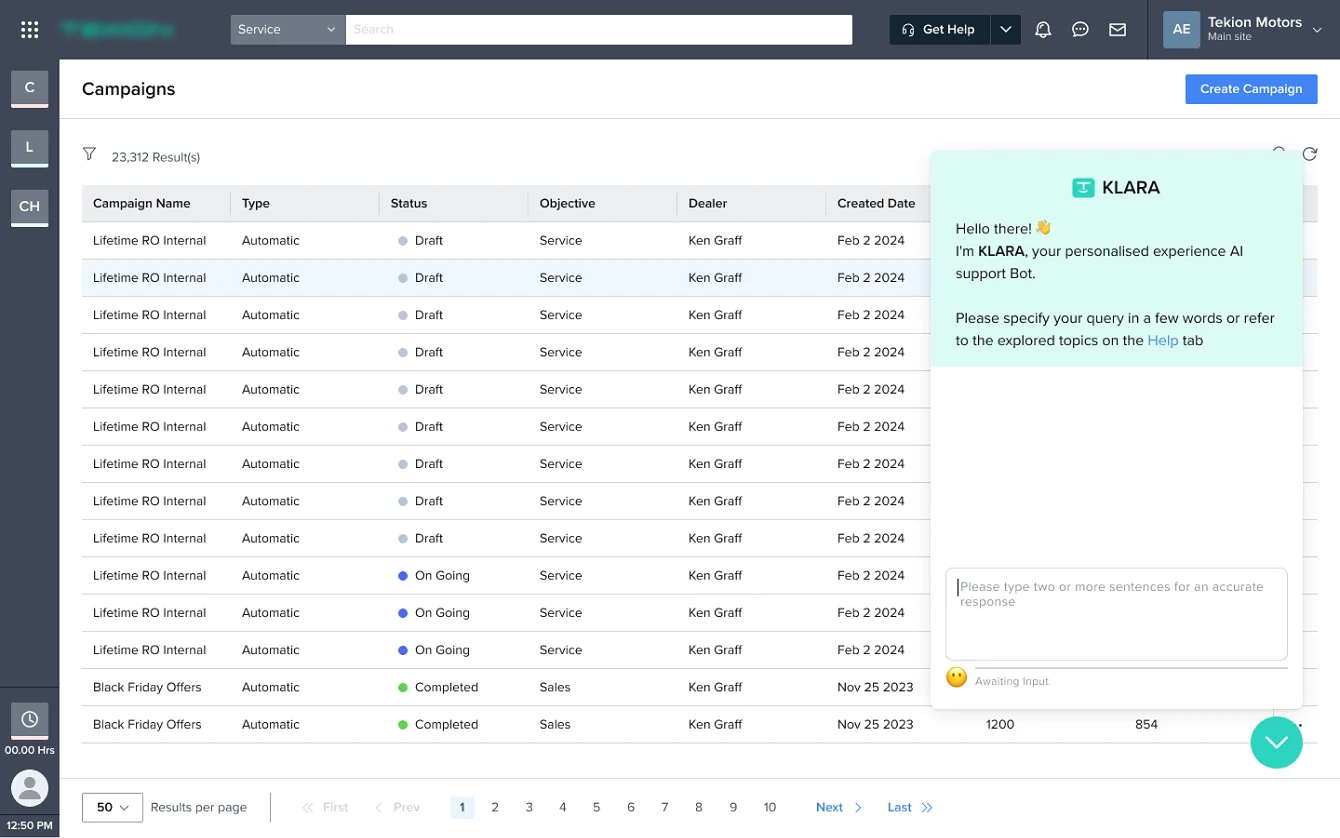Click the Create Campaign button
The image size is (1340, 838).
[1251, 89]
